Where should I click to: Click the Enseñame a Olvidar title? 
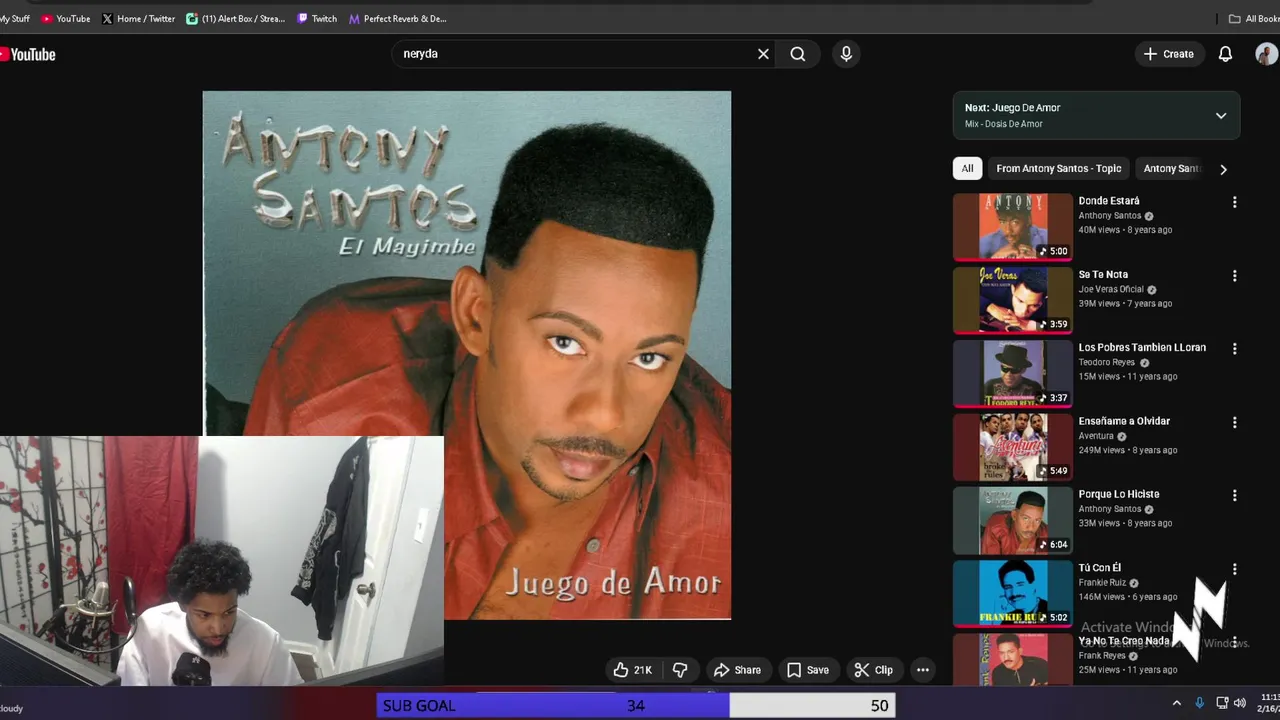[x=1124, y=421]
